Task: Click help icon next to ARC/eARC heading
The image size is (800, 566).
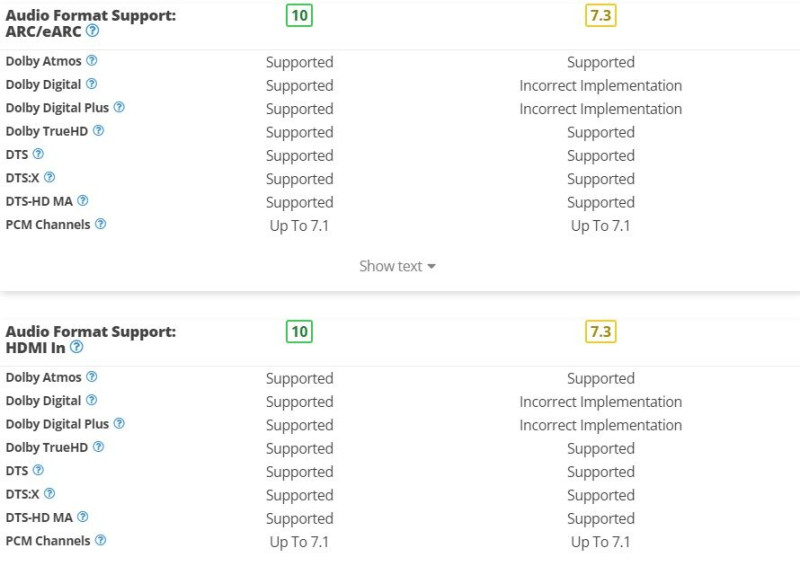Action: coord(92,31)
